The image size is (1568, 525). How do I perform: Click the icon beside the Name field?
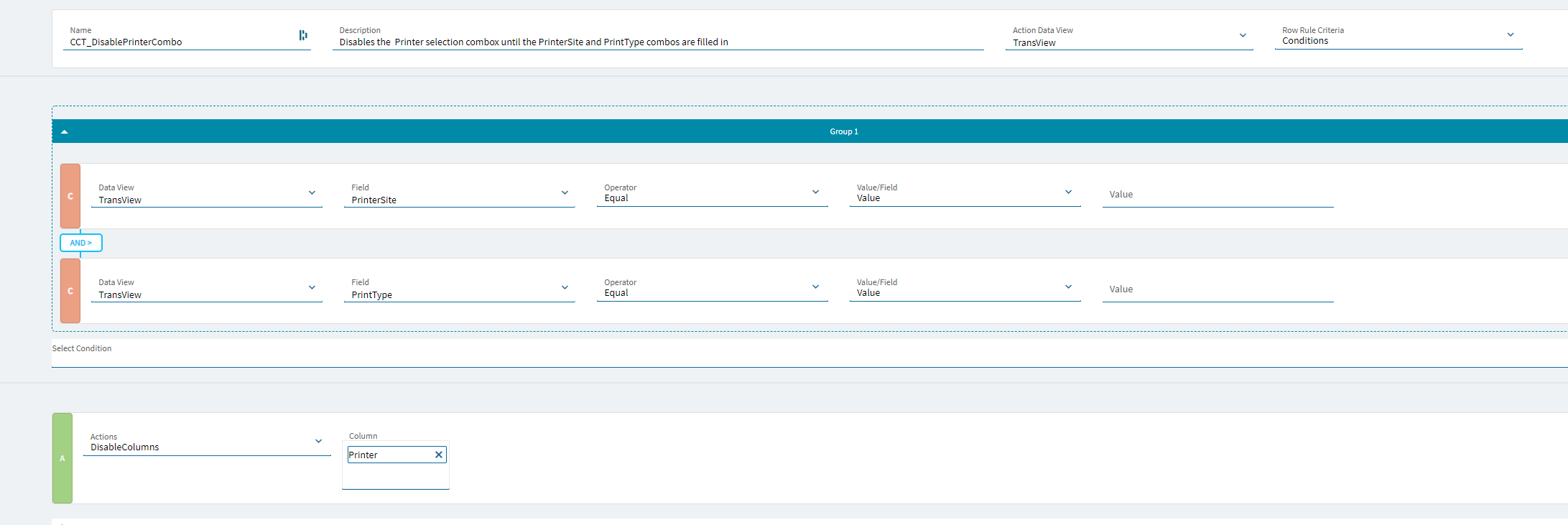(303, 35)
